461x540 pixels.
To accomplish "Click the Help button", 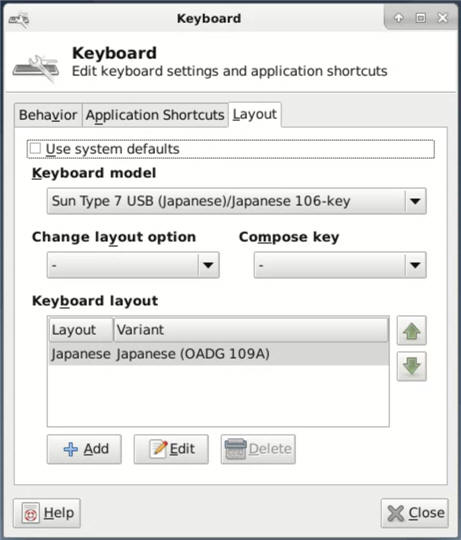I will pos(47,513).
